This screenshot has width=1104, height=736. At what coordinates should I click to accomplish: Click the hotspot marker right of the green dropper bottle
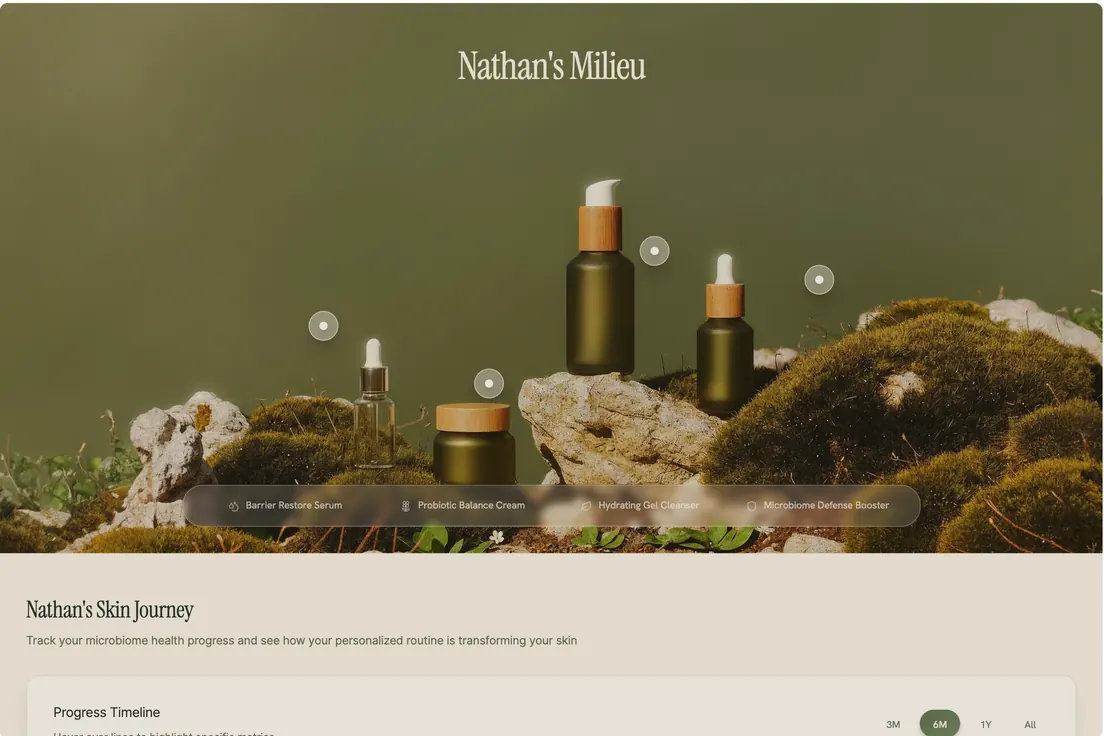click(819, 280)
